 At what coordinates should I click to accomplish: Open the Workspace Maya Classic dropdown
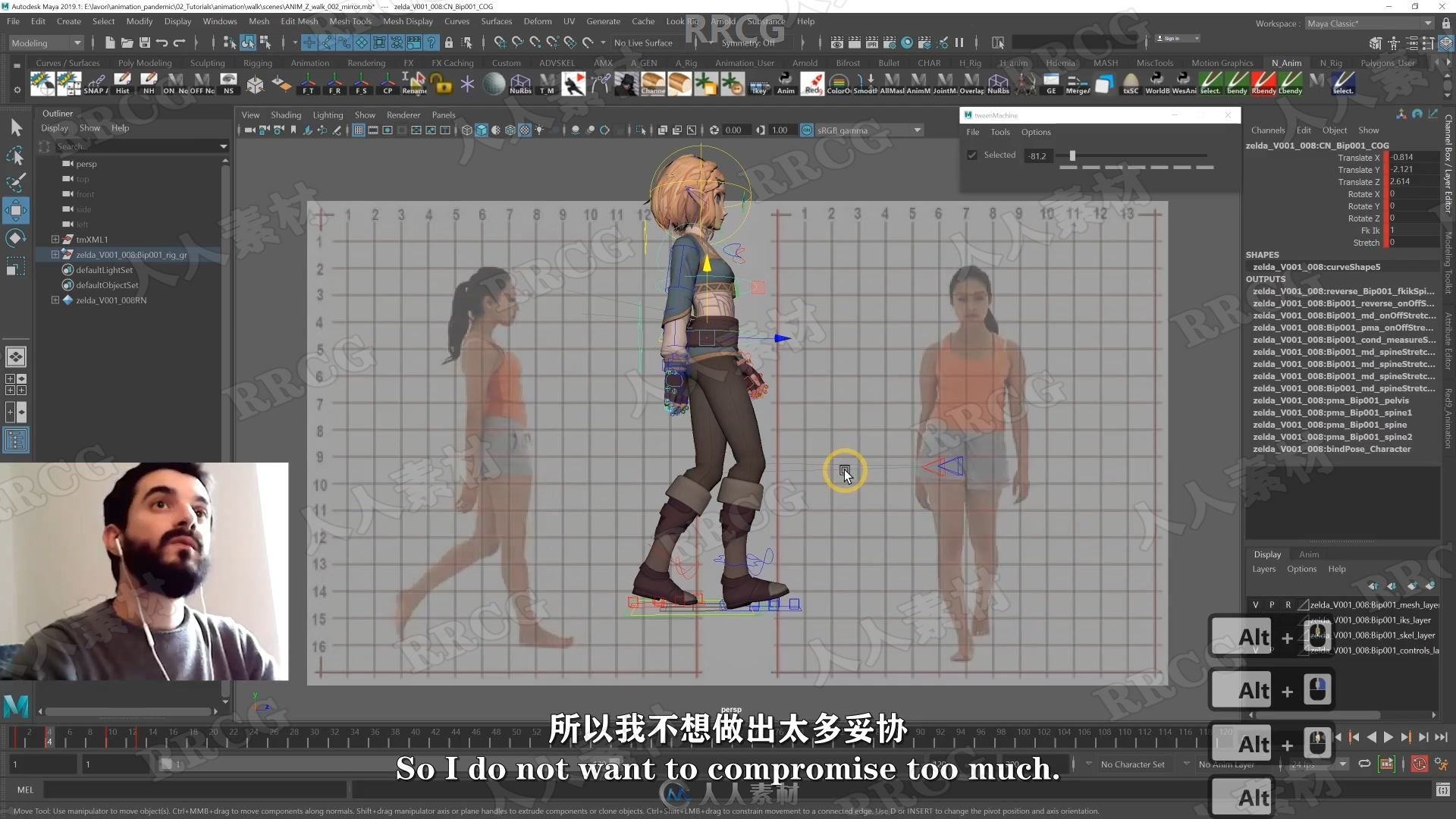(x=1369, y=24)
